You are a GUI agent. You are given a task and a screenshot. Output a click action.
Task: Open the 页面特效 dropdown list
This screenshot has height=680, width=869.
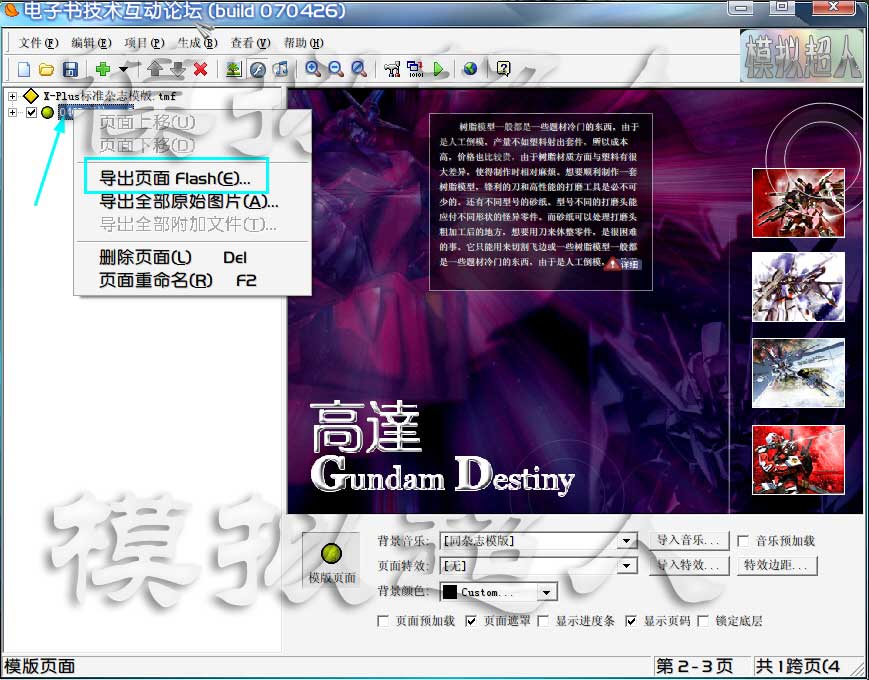coord(626,566)
